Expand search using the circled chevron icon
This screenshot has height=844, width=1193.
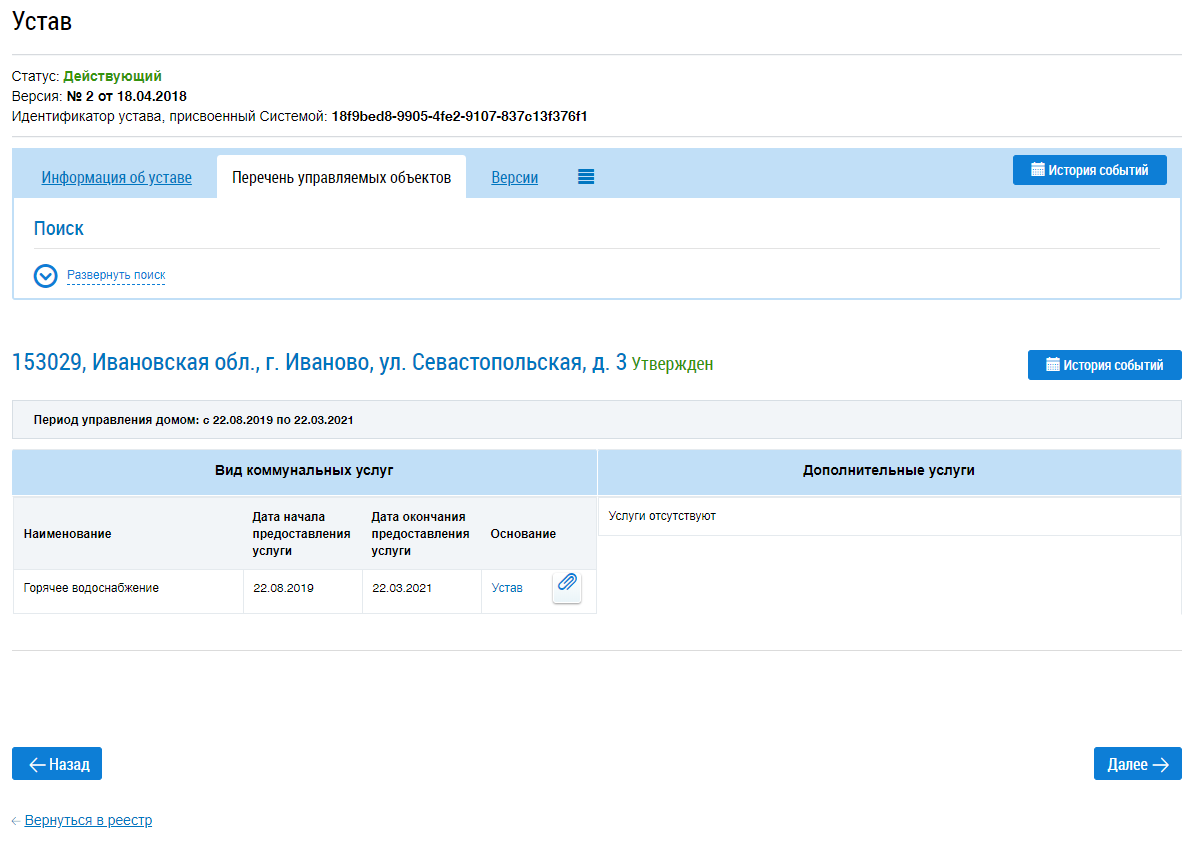click(46, 276)
